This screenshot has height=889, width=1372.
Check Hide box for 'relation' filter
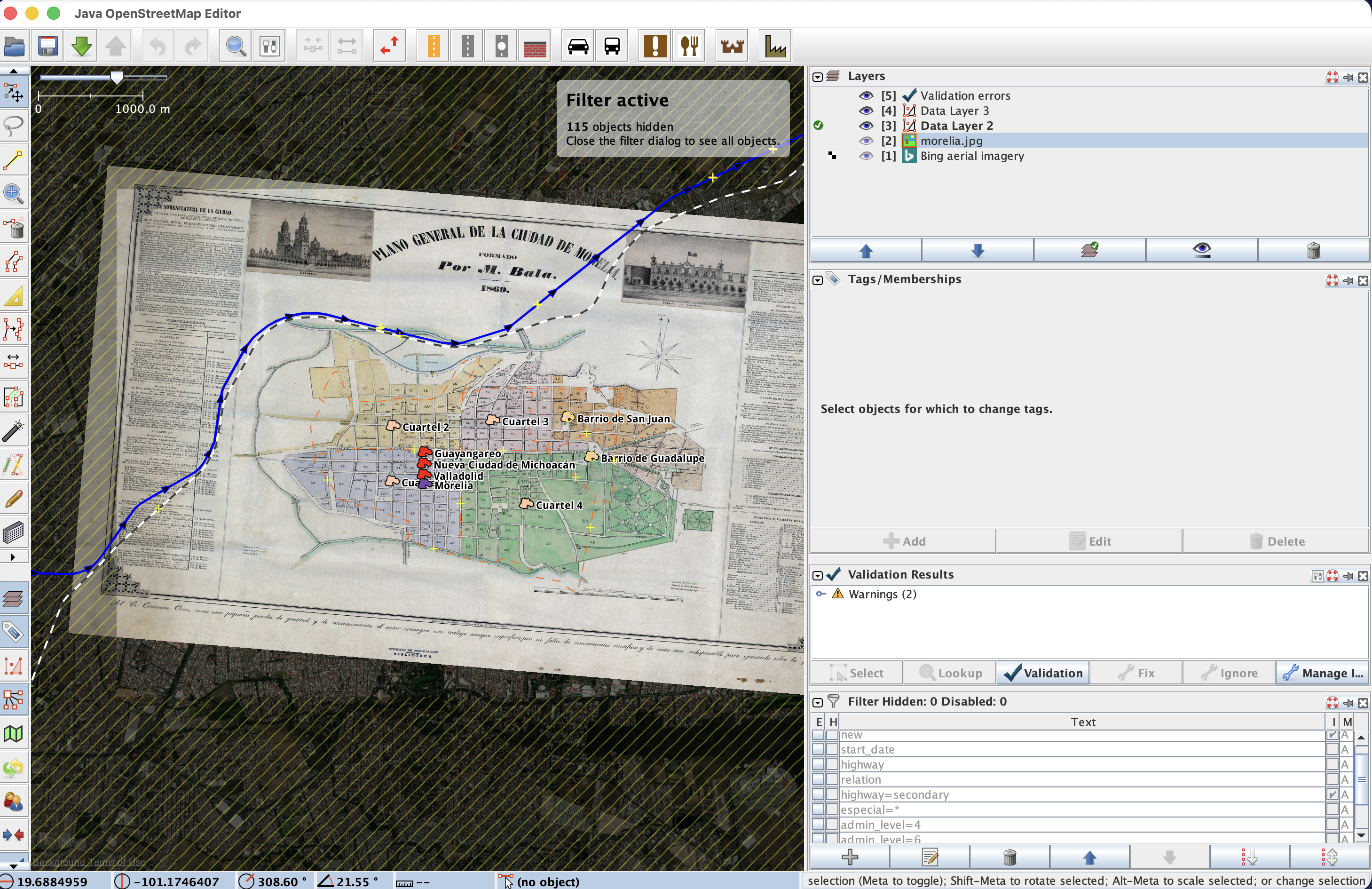tap(832, 779)
